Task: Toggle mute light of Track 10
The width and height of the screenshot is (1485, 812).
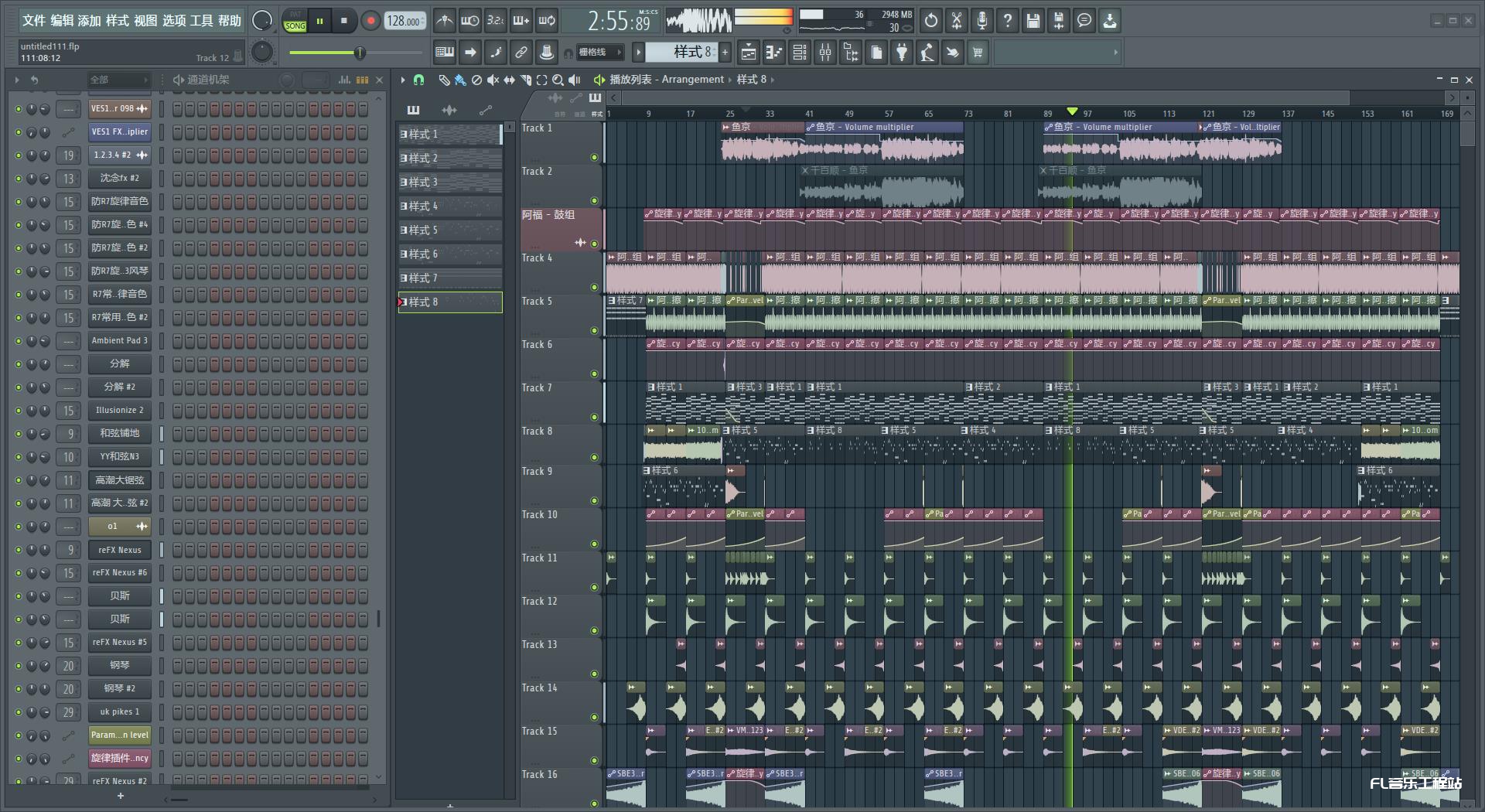Action: (x=595, y=544)
